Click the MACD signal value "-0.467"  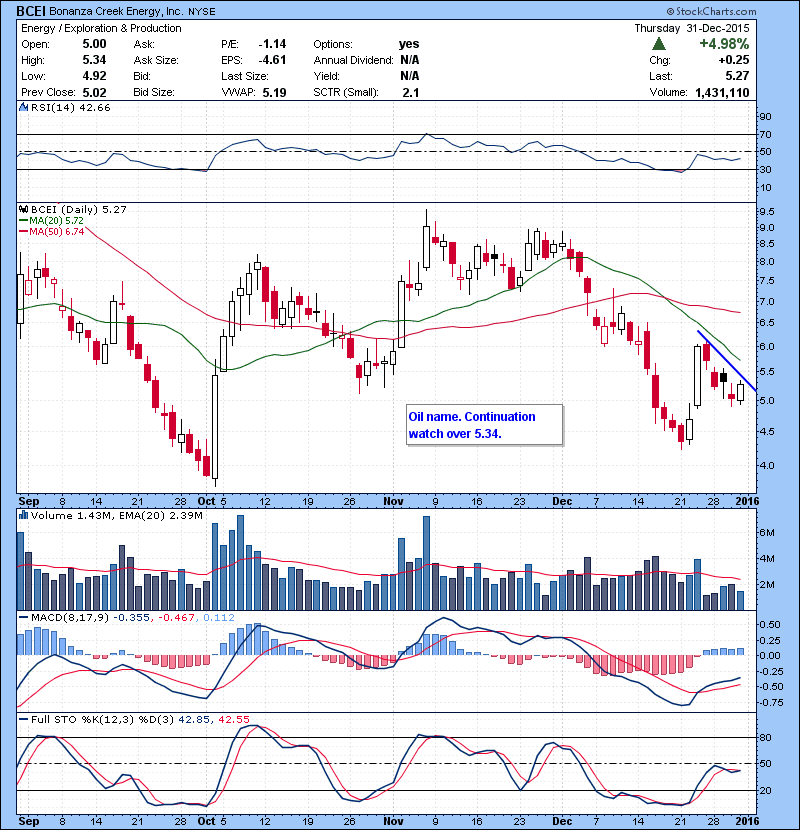[177, 617]
